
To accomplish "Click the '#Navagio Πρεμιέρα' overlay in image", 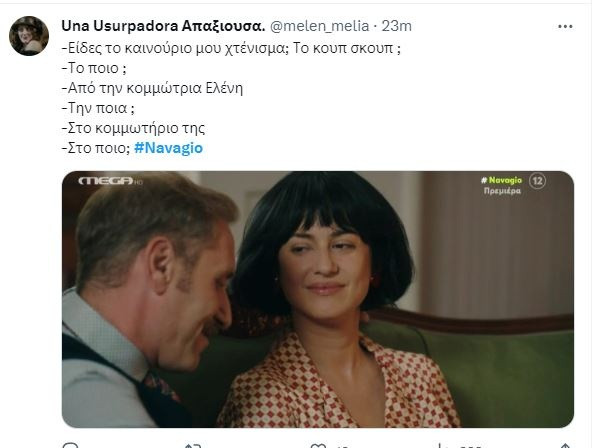I will 501,185.
